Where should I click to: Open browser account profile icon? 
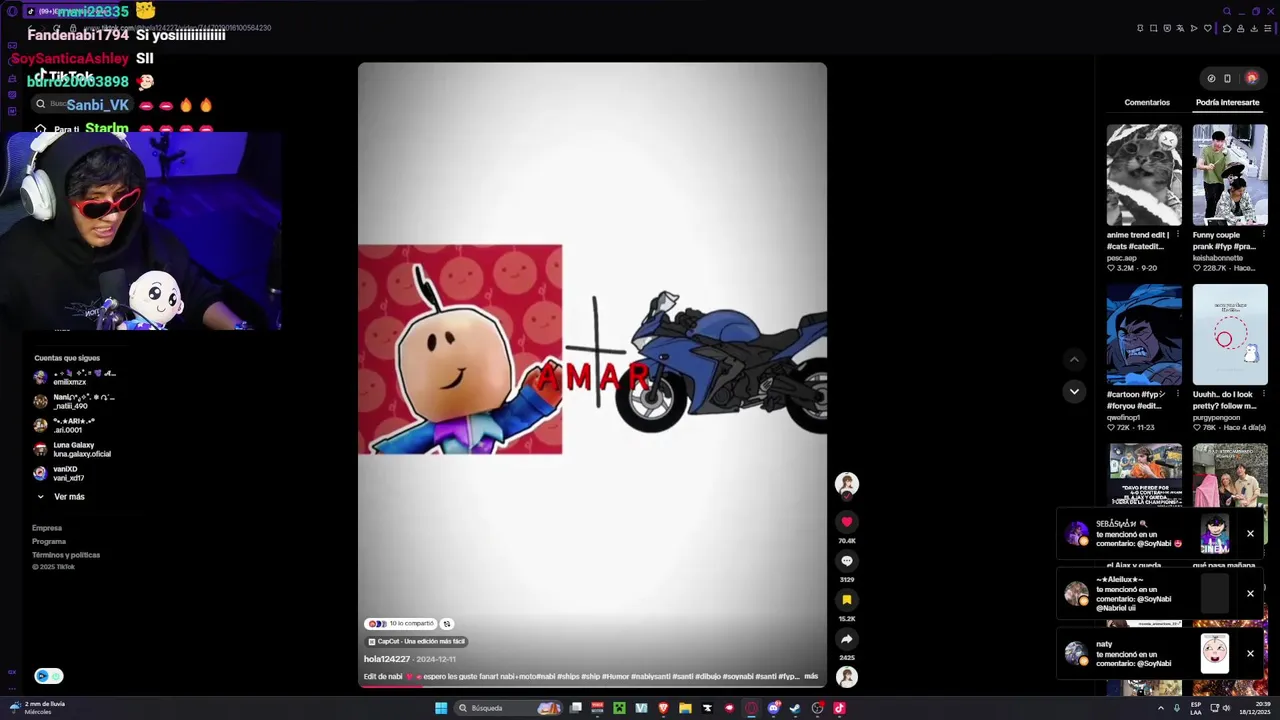coord(1241,28)
